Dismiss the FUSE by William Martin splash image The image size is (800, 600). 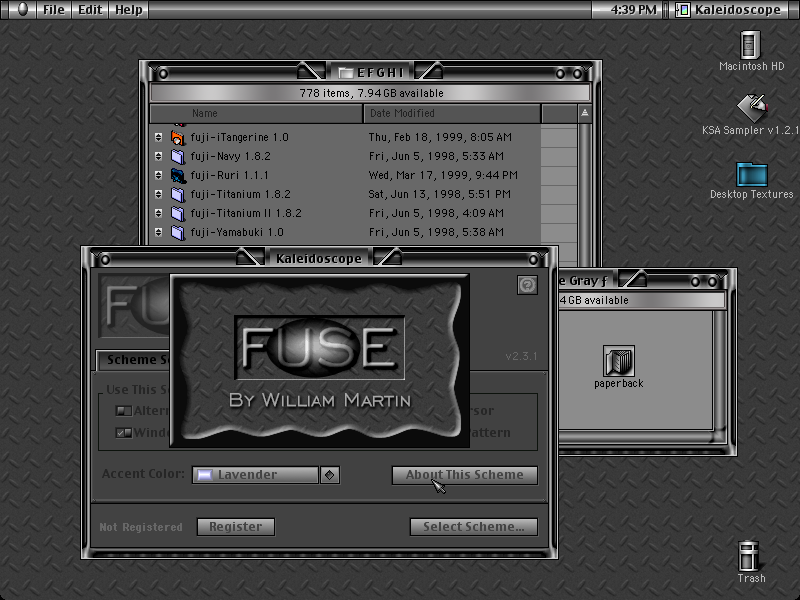click(x=319, y=361)
